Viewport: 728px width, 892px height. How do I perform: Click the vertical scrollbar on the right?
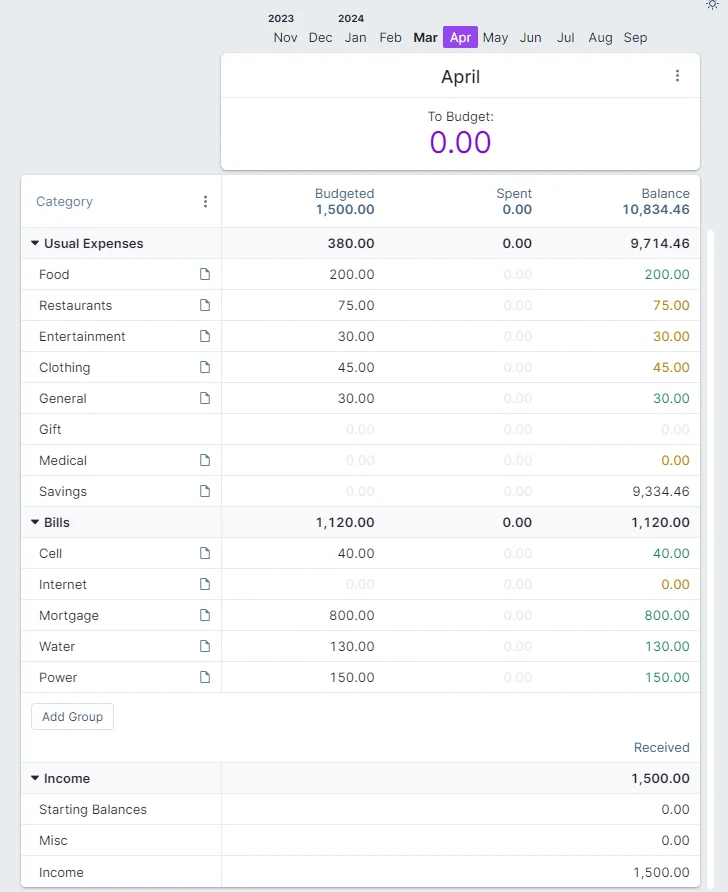point(711,450)
